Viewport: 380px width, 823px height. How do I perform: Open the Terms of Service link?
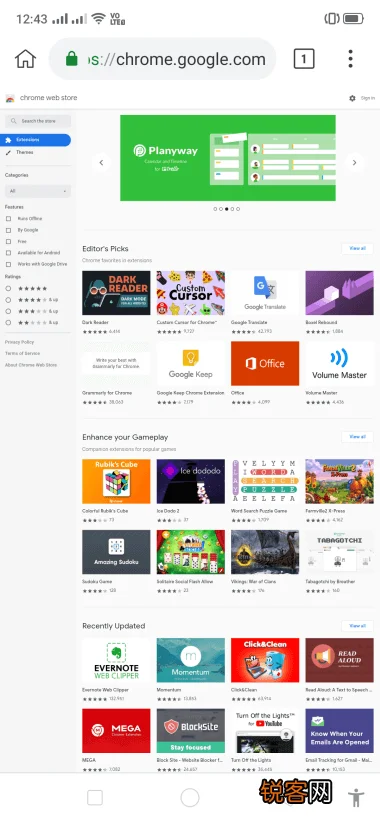pos(23,354)
